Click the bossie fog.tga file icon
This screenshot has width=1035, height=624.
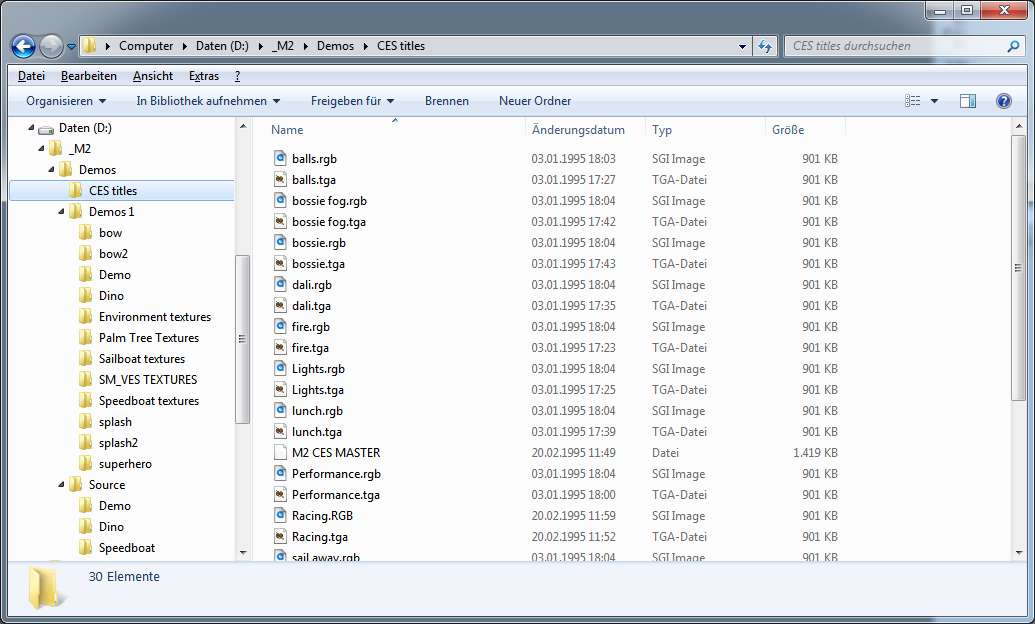(281, 222)
